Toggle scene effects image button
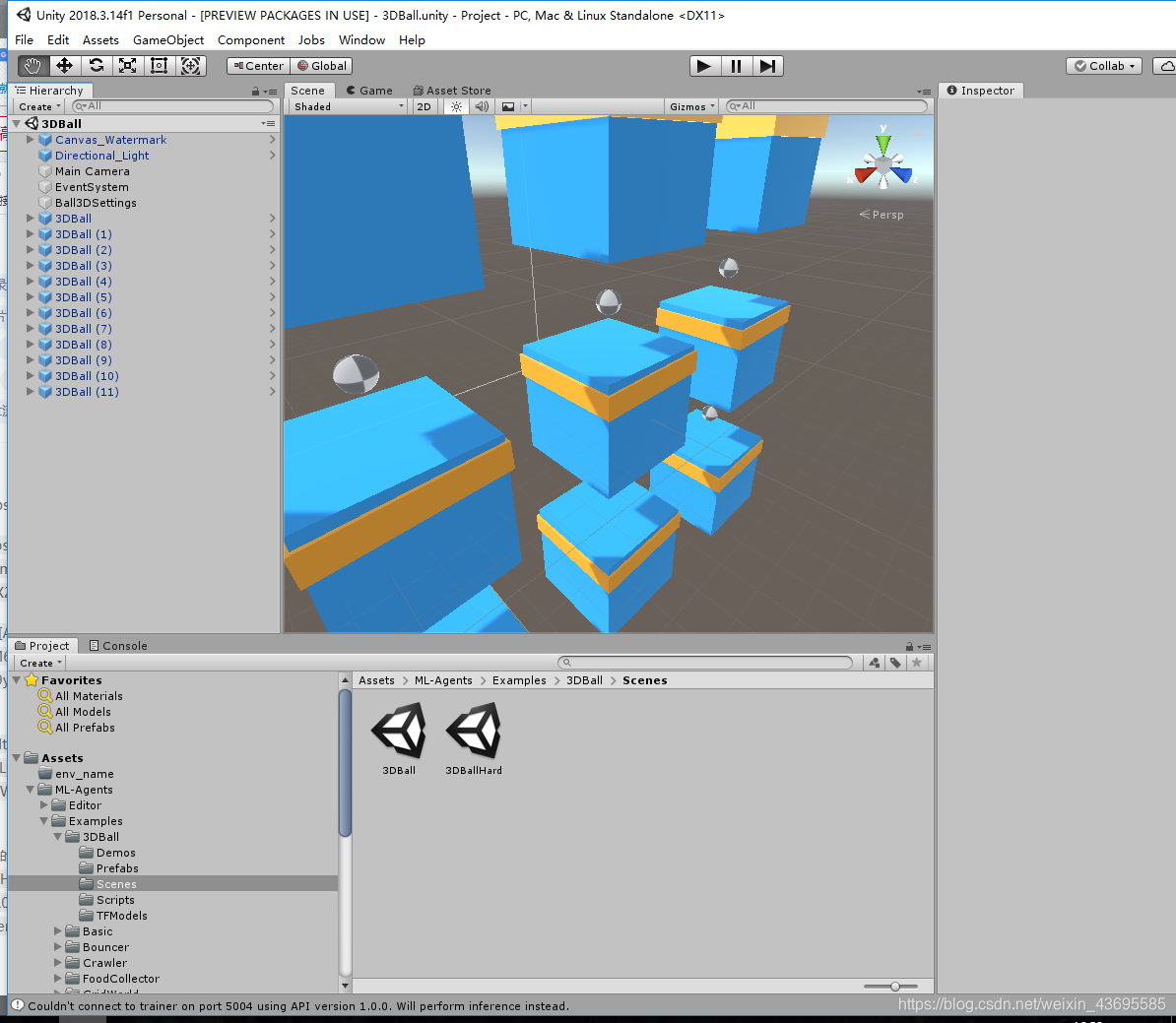This screenshot has height=1023, width=1176. tap(508, 106)
